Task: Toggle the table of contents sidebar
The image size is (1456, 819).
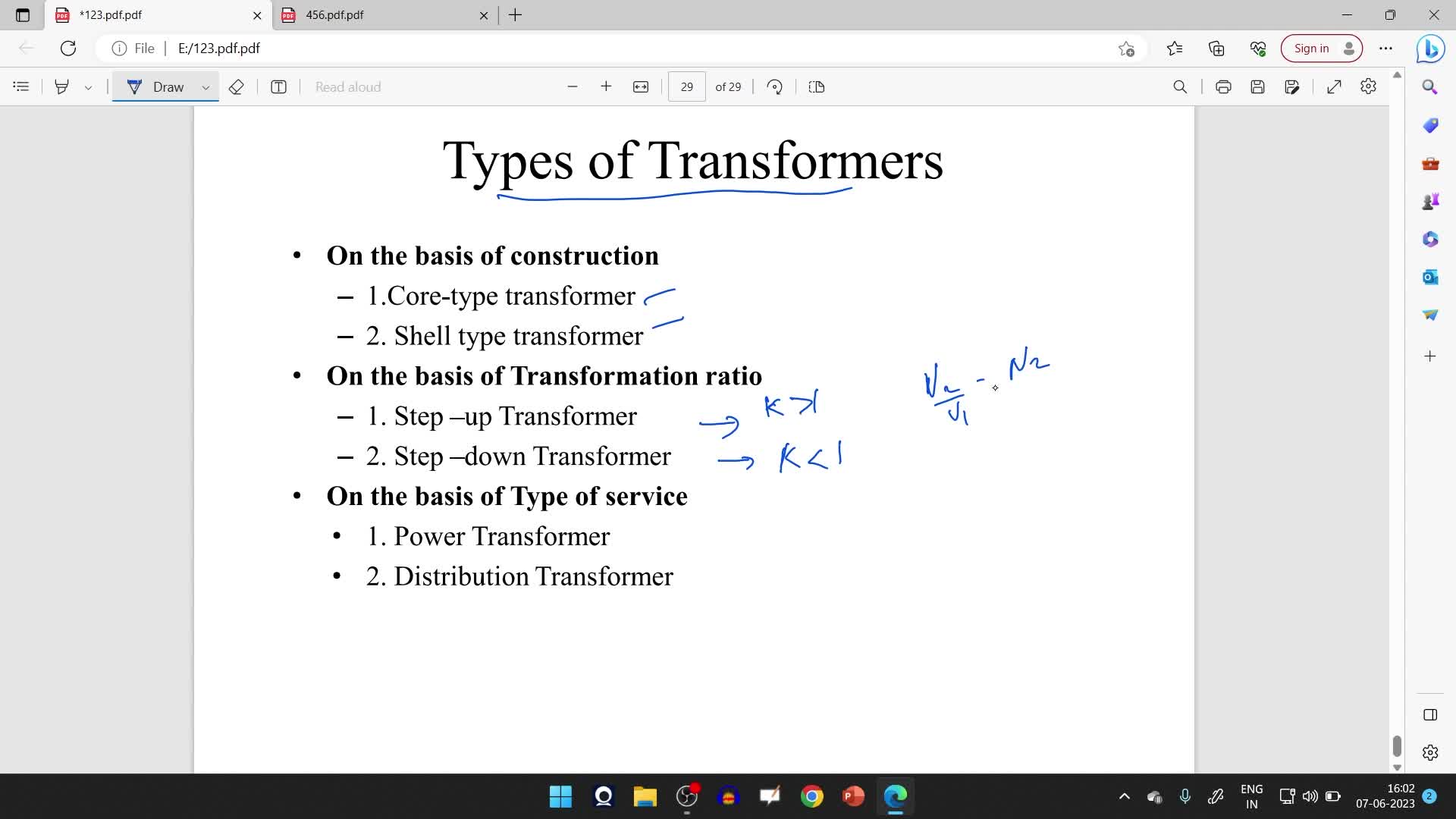Action: point(21,87)
